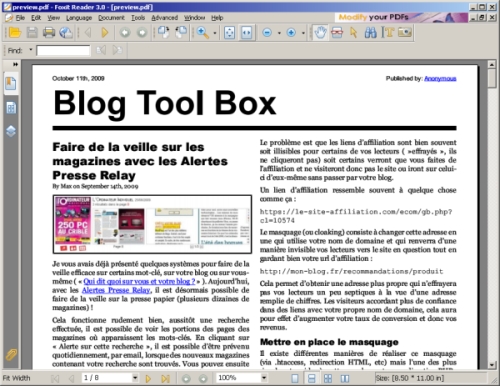Click the Fit Width toolbar icon
The height and width of the screenshot is (386, 500).
click(x=247, y=32)
